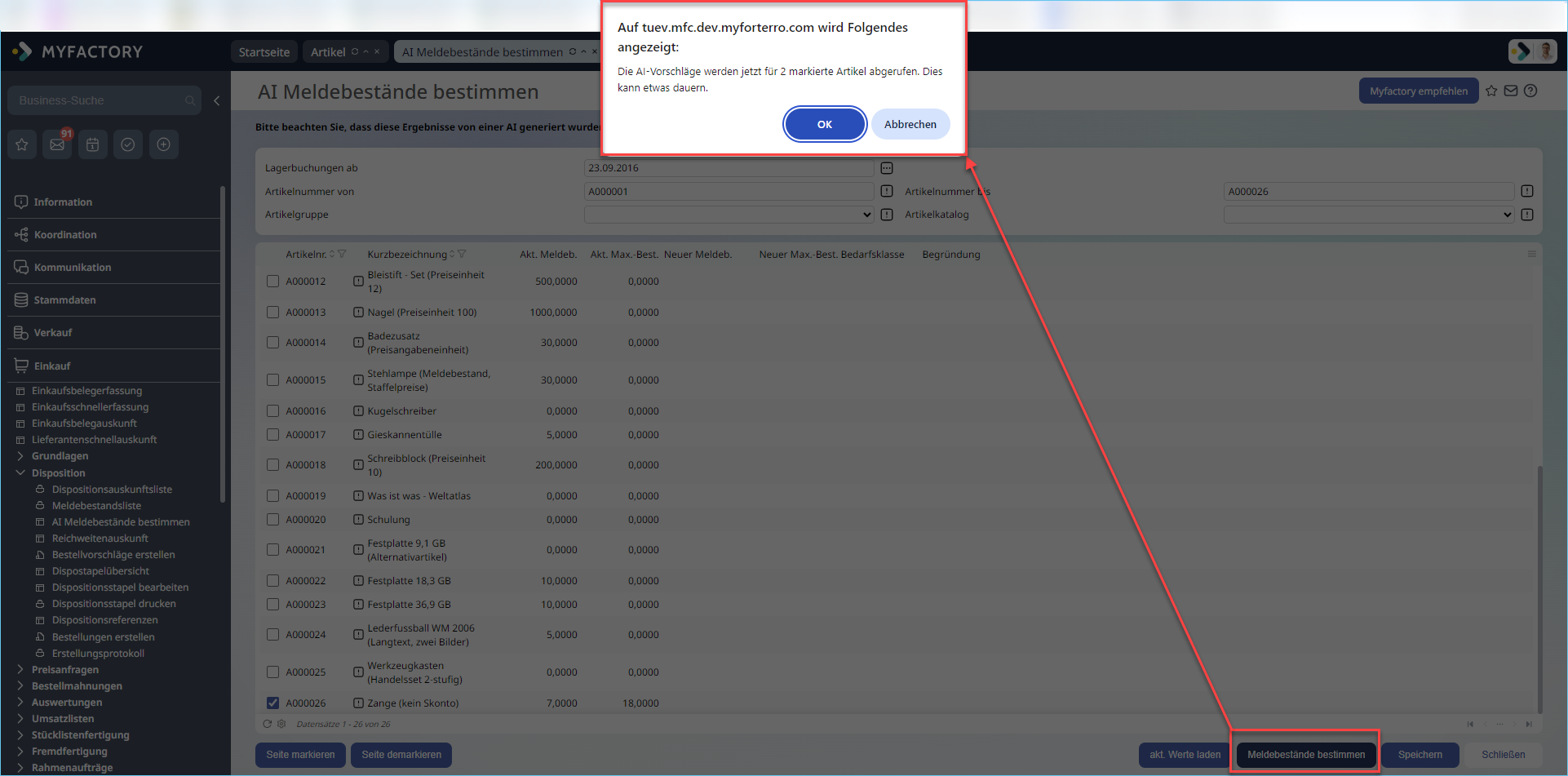Expand the Grundlagen tree node
Screen dimensions: 1568x776
(x=20, y=456)
